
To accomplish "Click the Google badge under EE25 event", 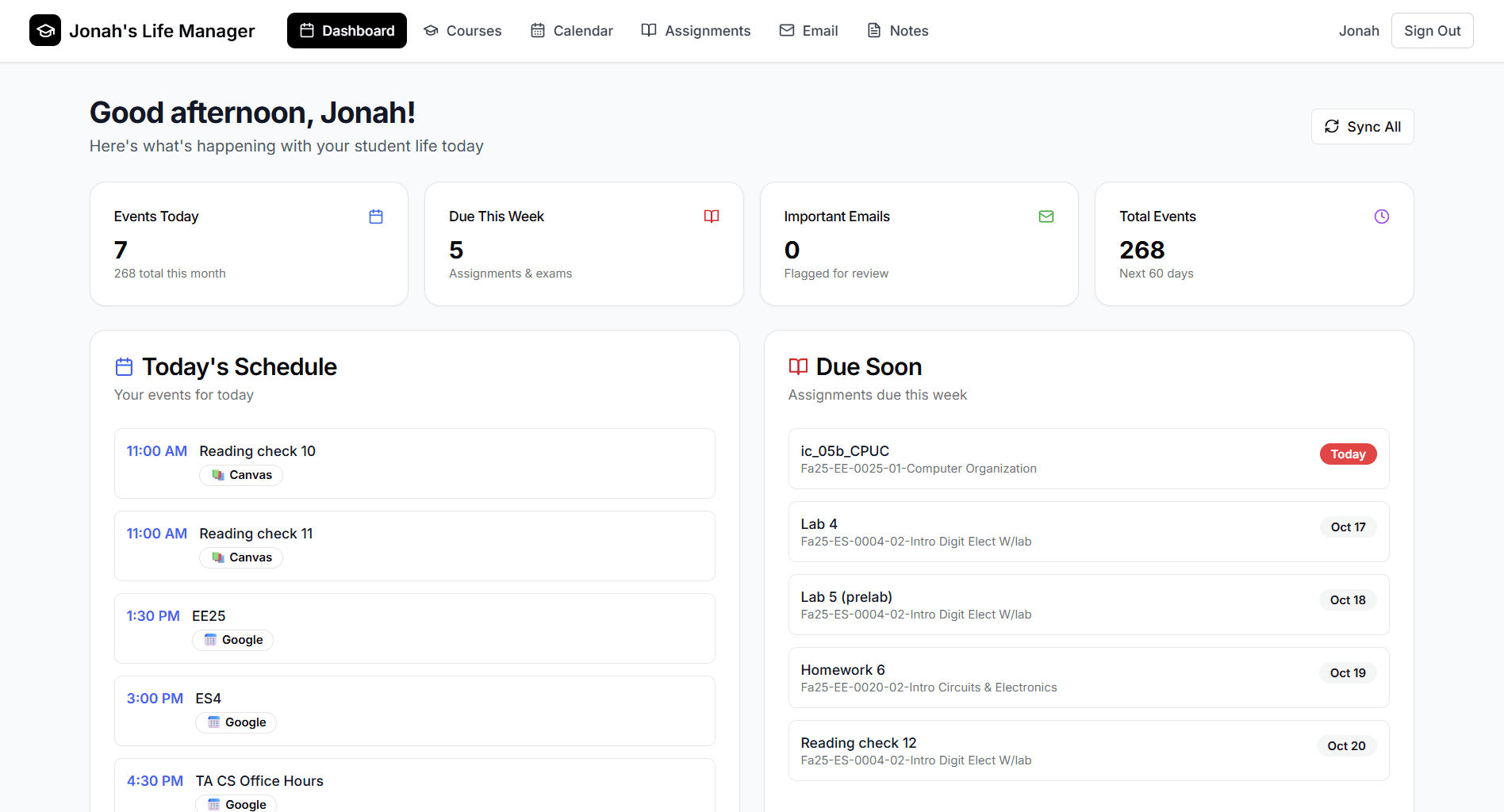I will click(232, 640).
